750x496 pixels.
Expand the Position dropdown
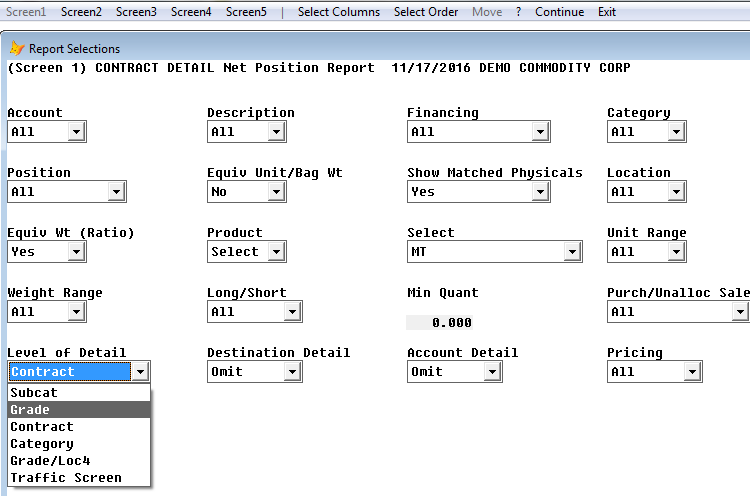tap(116, 192)
